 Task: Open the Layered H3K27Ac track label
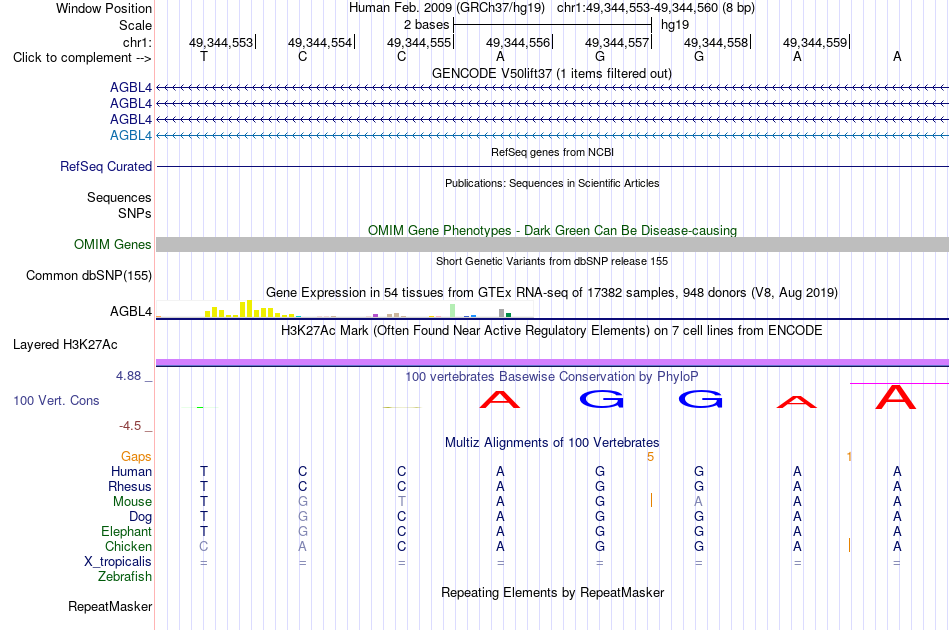coord(65,345)
